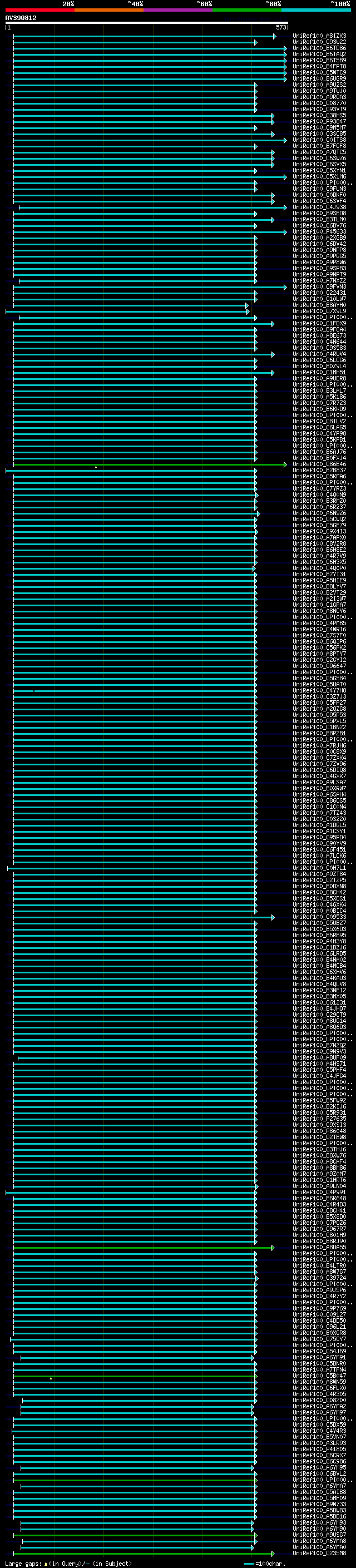Click the 'Large gaps' legend text
This screenshot has height=1568, width=356.
pos(24,1563)
